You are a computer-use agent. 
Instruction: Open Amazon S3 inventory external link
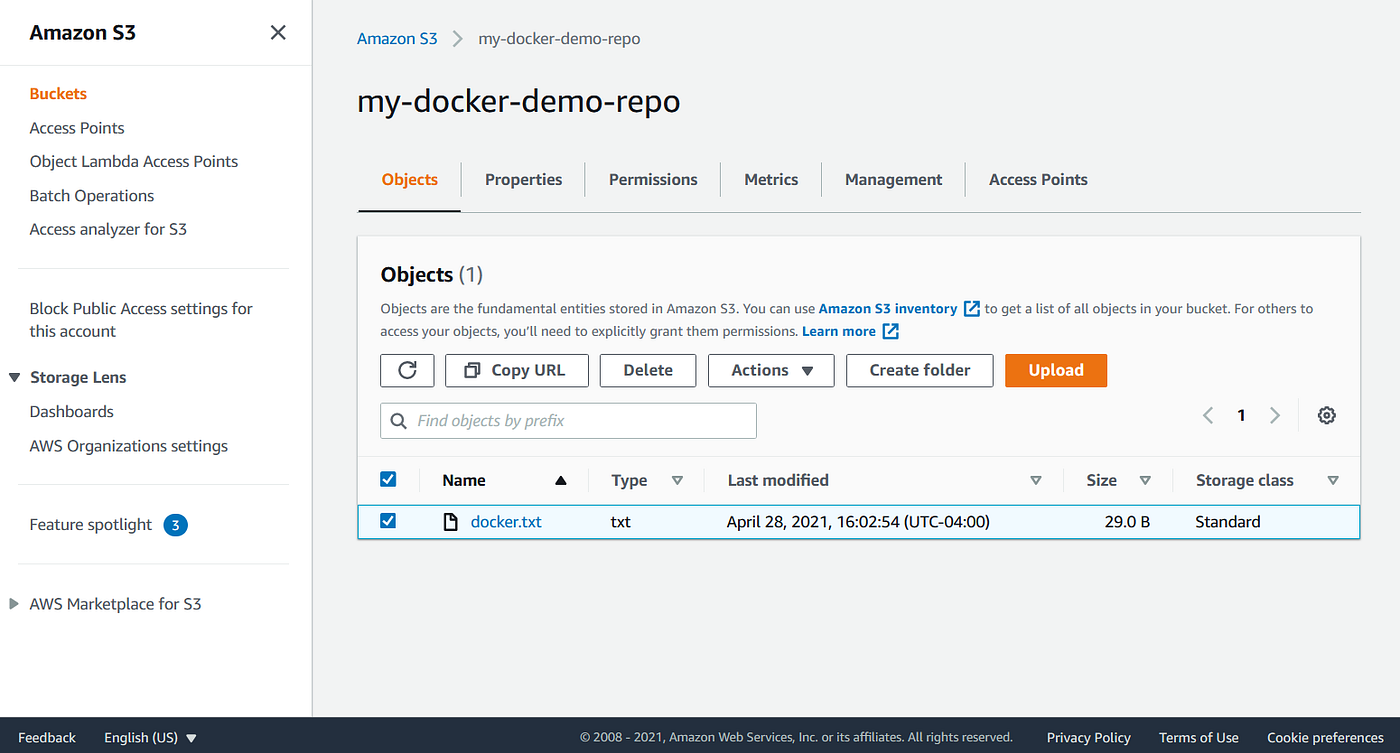pos(969,308)
